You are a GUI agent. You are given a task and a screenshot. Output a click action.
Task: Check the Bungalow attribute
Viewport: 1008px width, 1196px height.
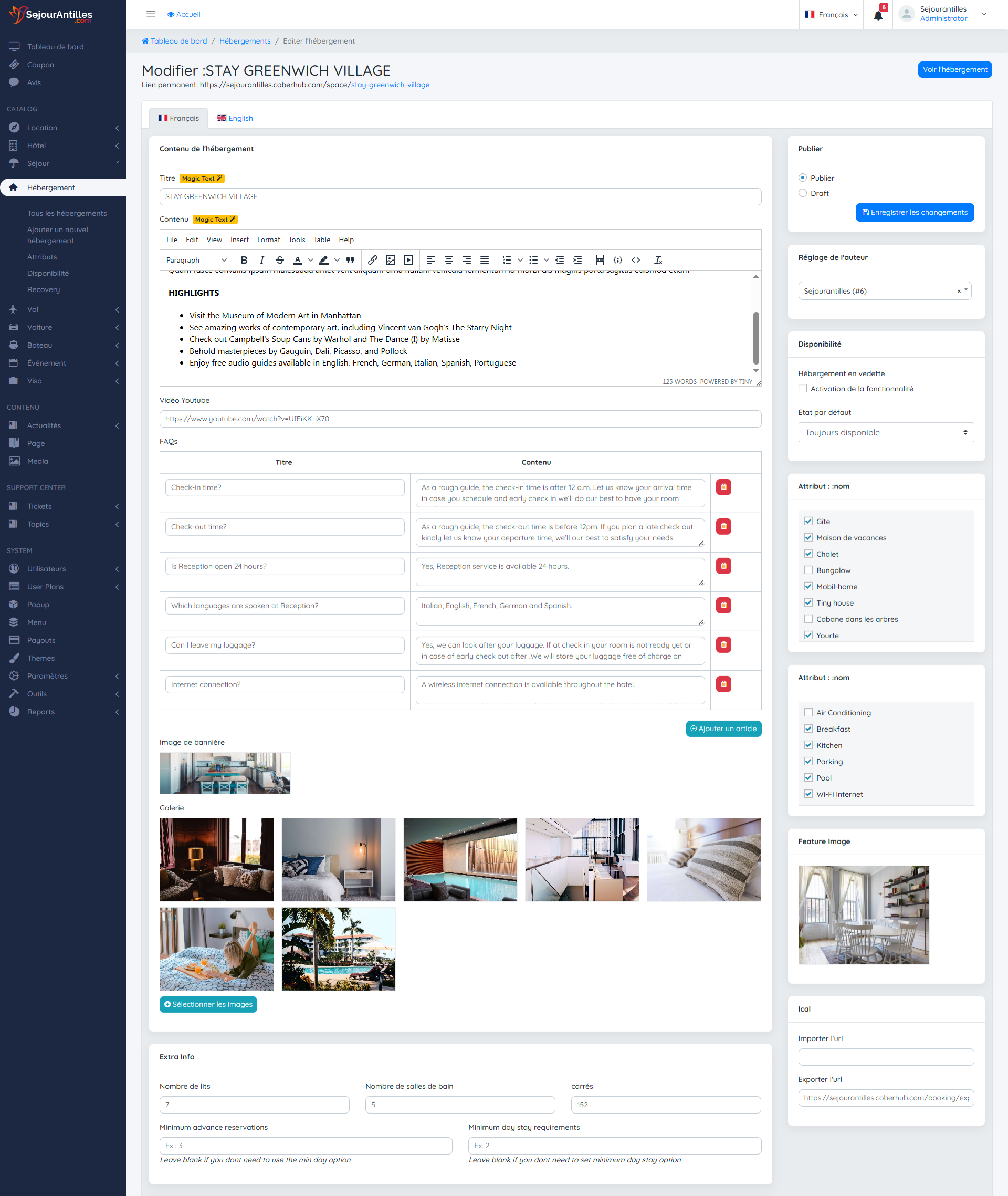808,570
